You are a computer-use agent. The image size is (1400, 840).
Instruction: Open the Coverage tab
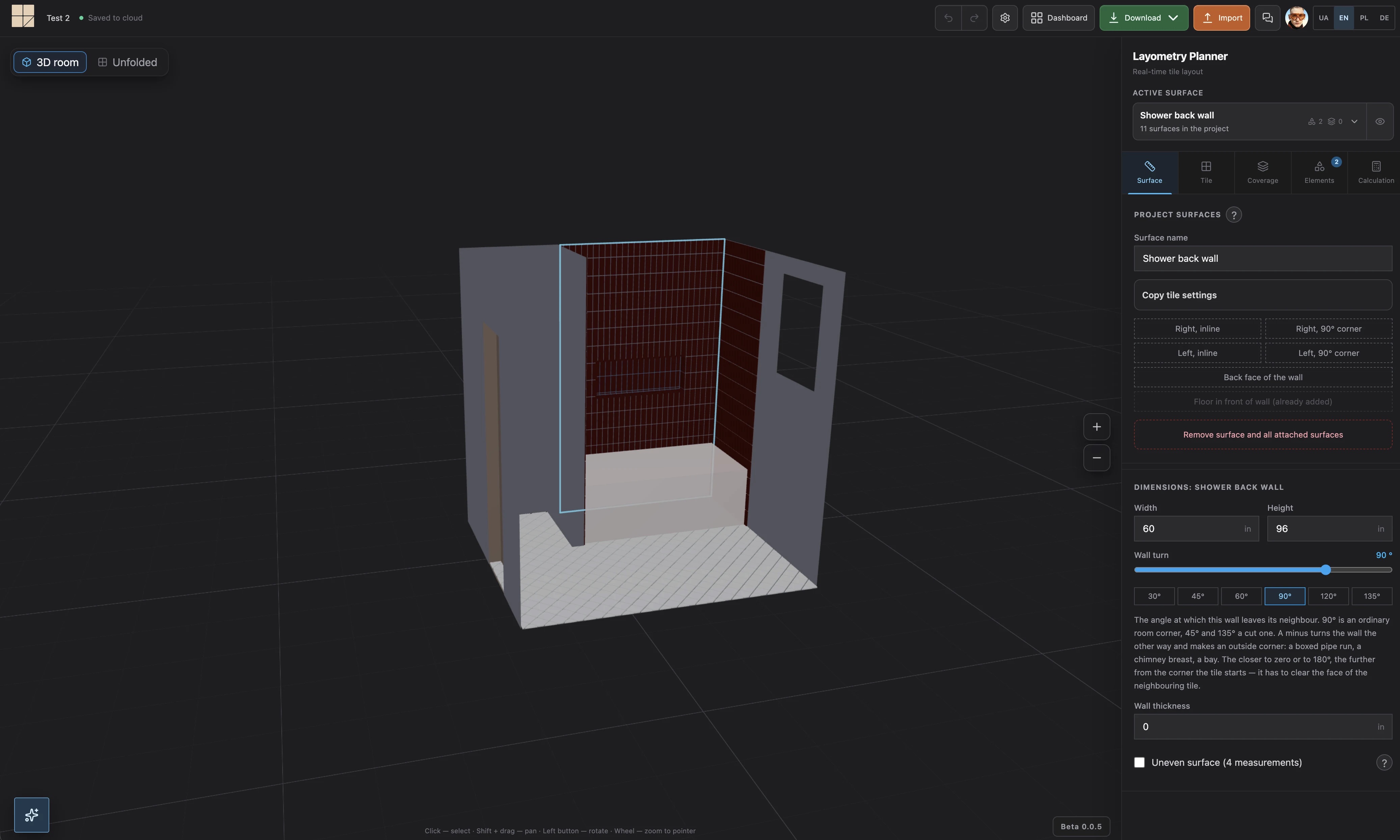pyautogui.click(x=1262, y=173)
